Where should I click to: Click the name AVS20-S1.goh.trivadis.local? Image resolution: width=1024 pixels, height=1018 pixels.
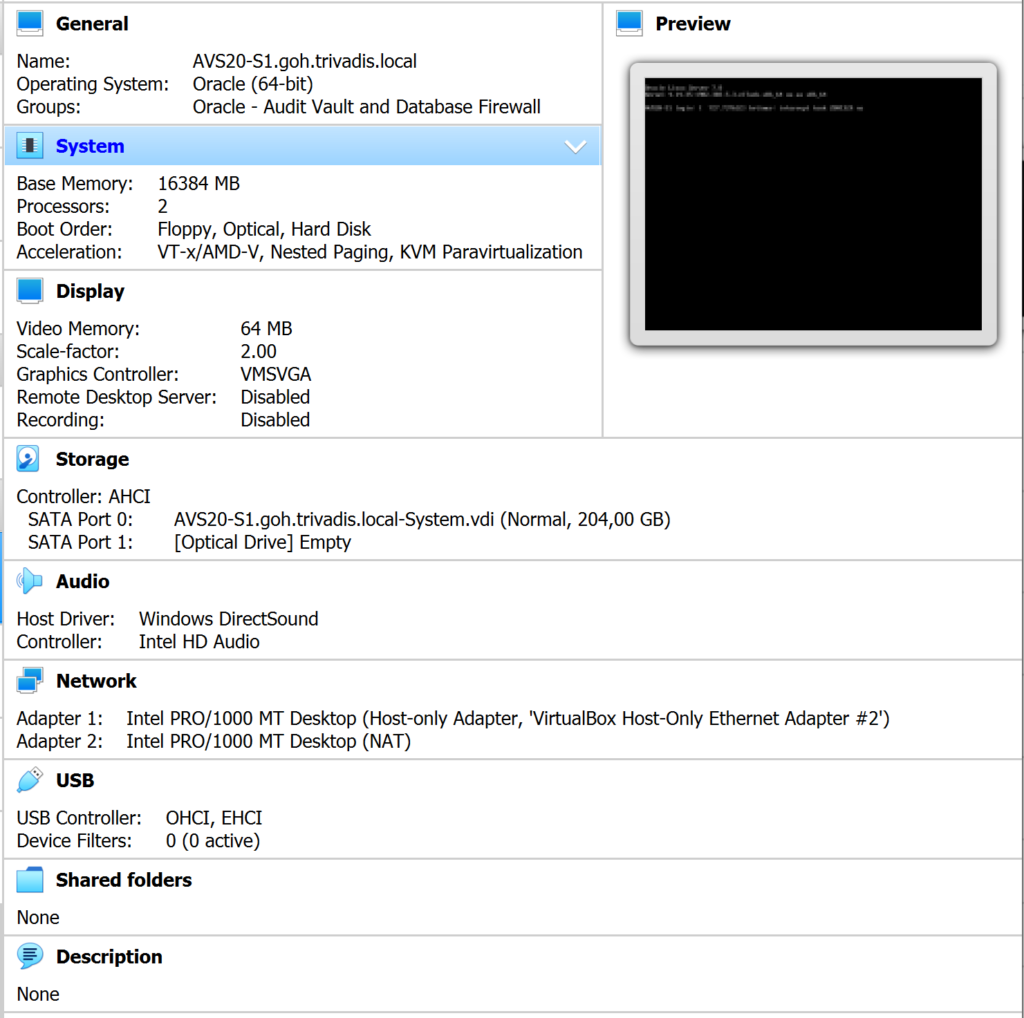click(x=304, y=61)
